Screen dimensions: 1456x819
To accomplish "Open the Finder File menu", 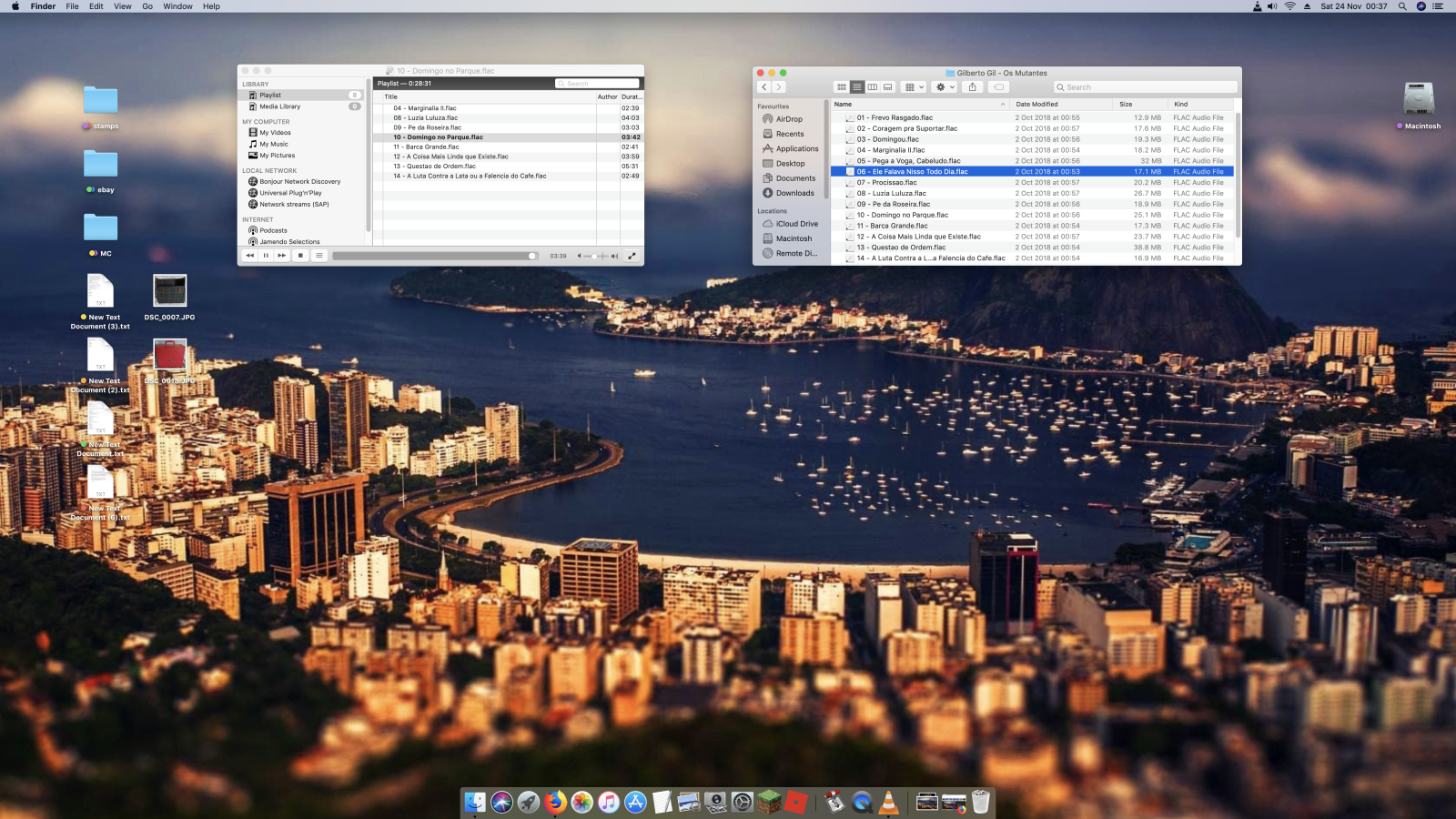I will pyautogui.click(x=72, y=6).
